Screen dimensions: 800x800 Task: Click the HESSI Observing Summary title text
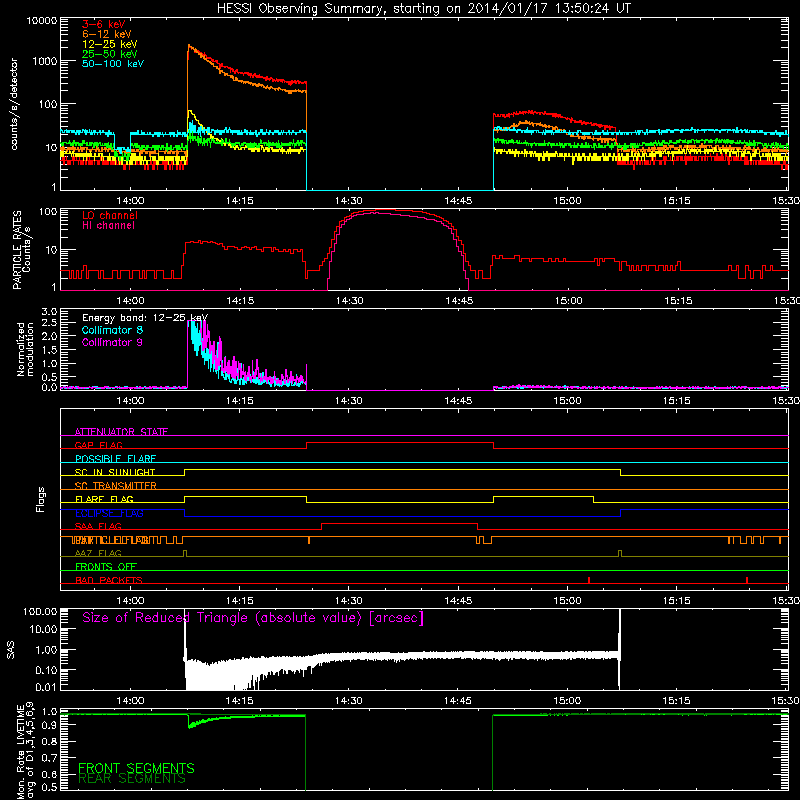(x=423, y=9)
